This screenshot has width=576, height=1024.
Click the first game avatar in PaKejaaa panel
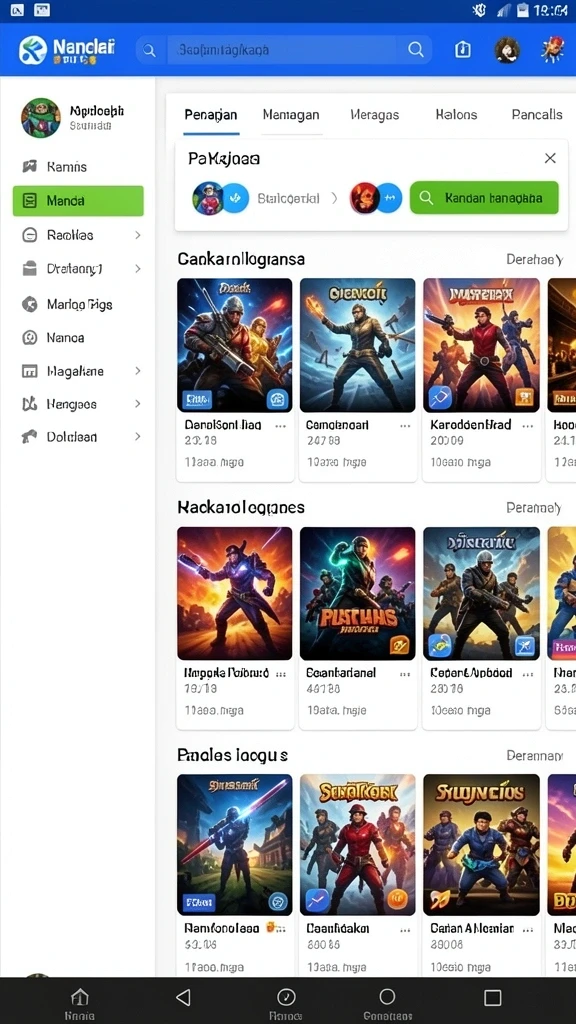click(x=208, y=198)
